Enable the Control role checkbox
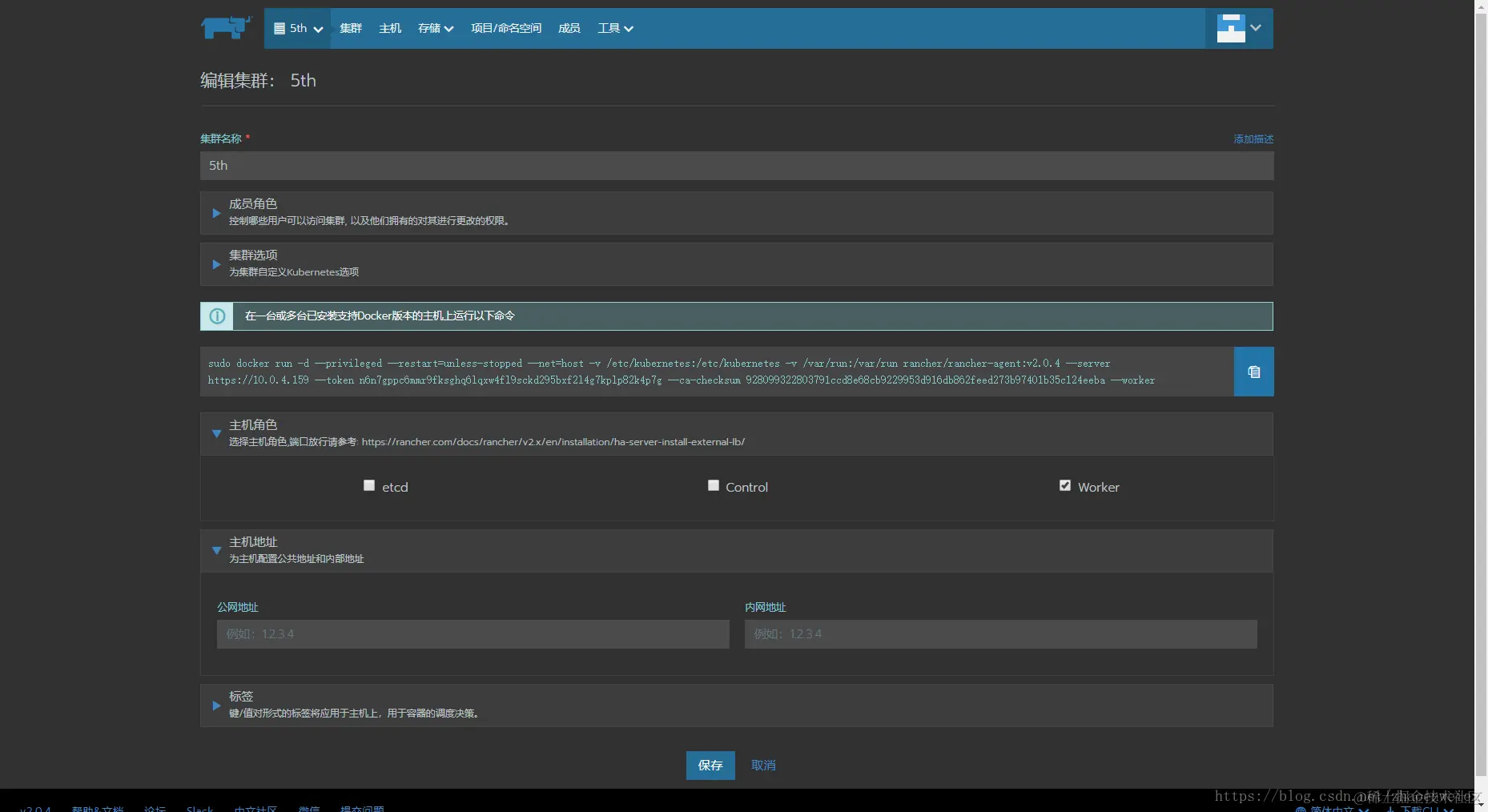The width and height of the screenshot is (1488, 812). tap(714, 485)
